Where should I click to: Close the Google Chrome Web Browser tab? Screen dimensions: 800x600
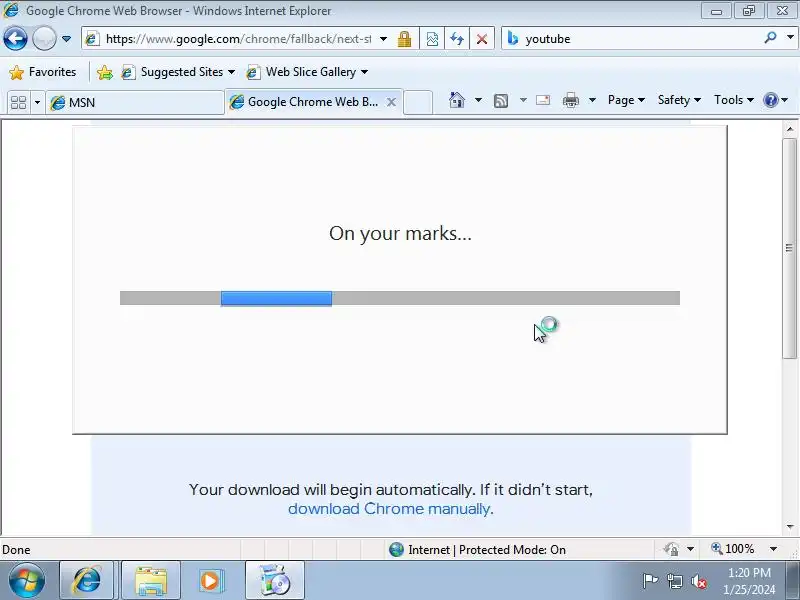coord(391,102)
